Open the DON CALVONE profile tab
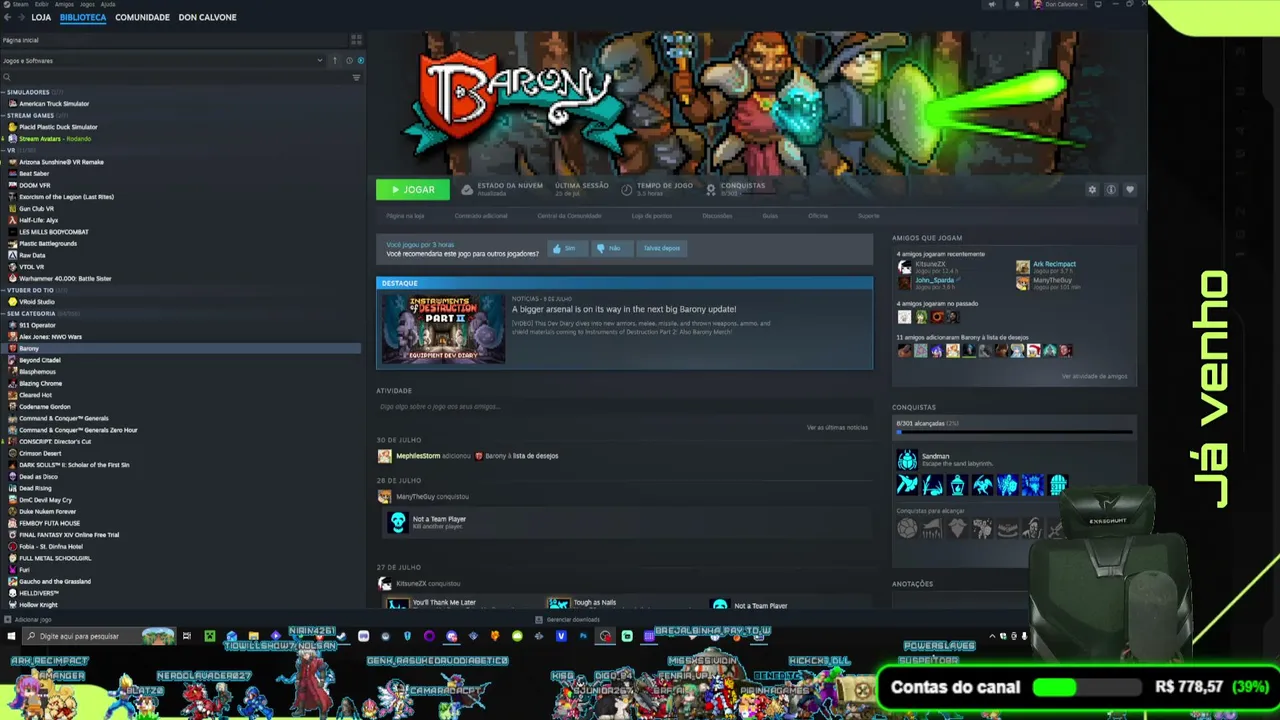The height and width of the screenshot is (720, 1280). pyautogui.click(x=207, y=18)
